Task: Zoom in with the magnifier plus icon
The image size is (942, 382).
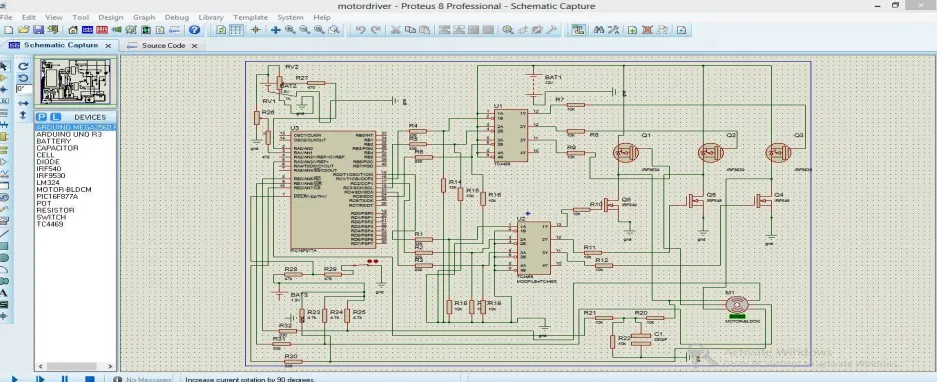Action: click(290, 29)
